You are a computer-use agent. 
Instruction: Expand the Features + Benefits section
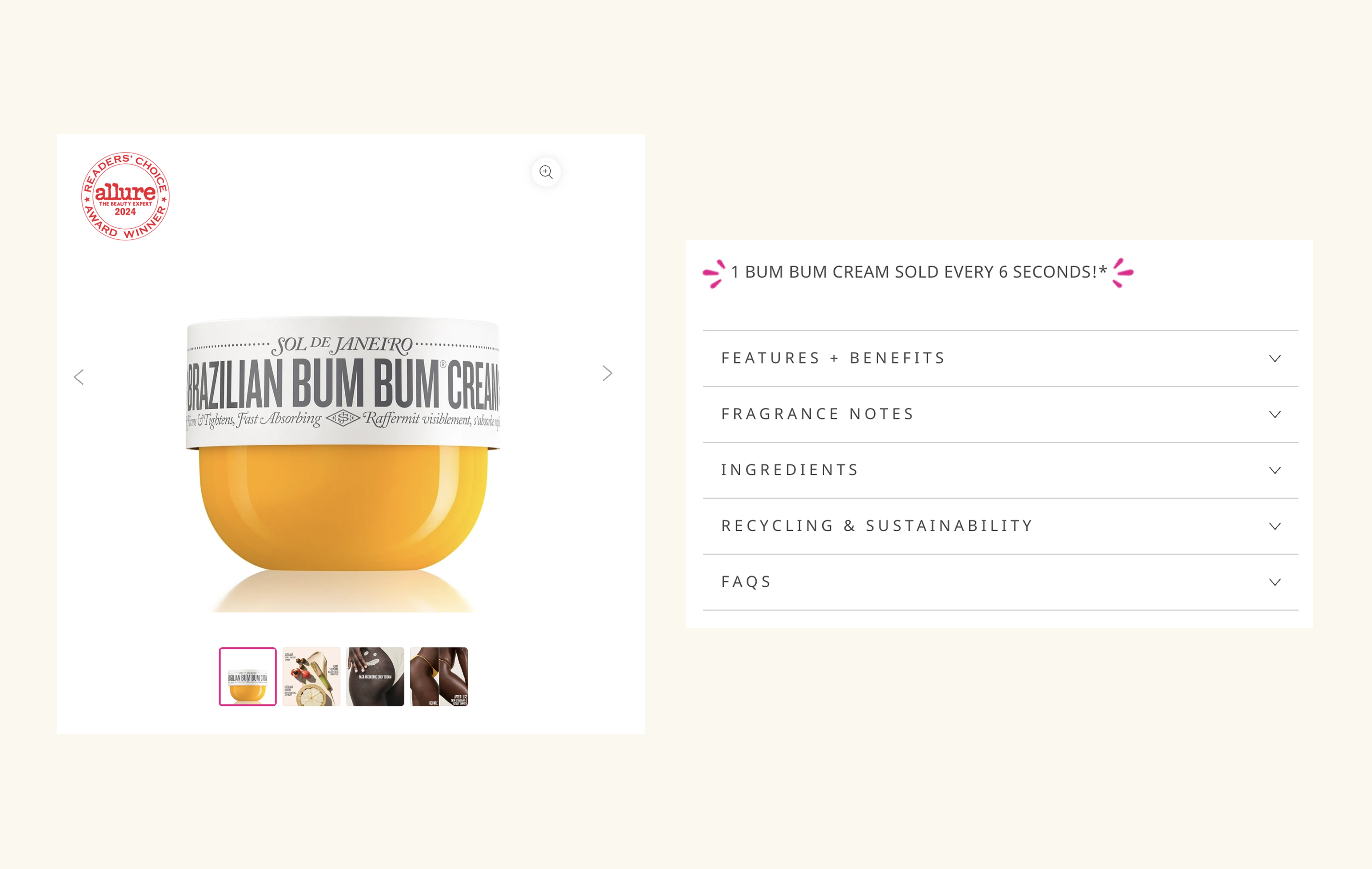pos(1275,358)
